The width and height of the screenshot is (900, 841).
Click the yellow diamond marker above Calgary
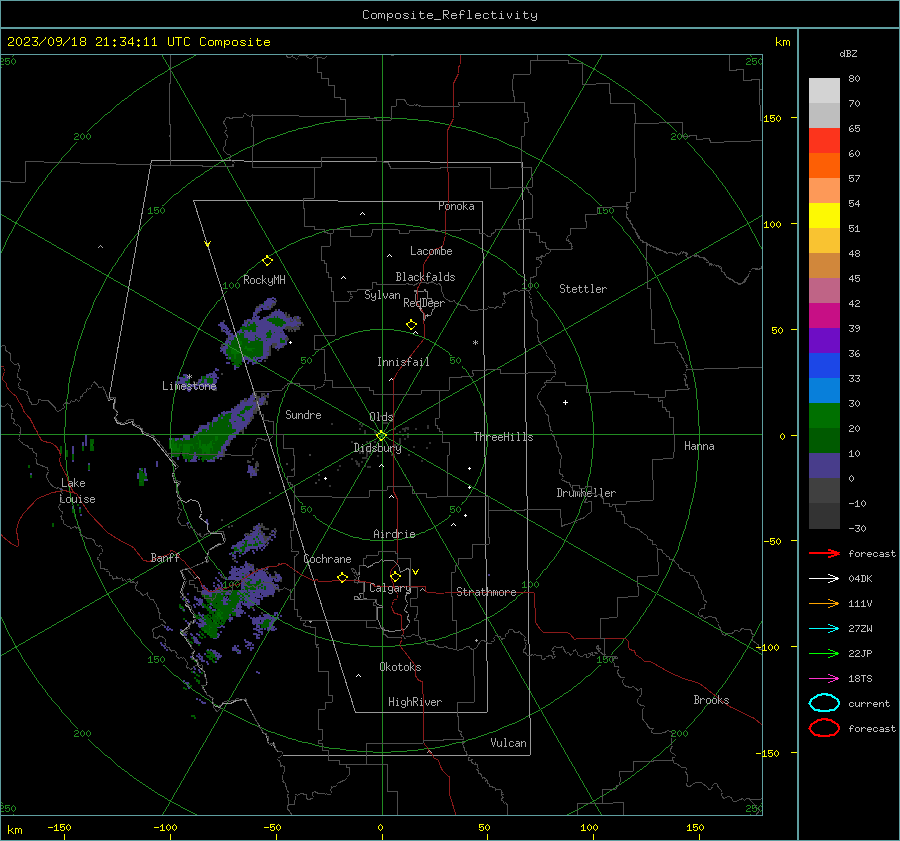395,576
